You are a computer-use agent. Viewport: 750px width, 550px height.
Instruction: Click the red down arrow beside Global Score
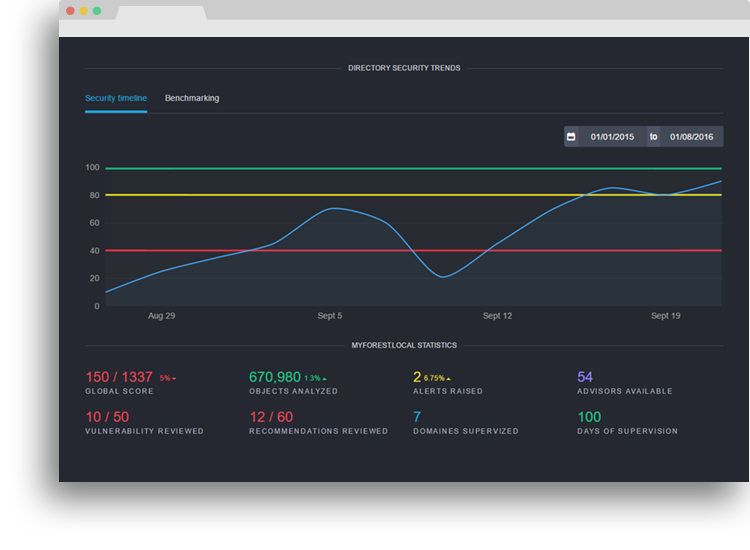174,379
